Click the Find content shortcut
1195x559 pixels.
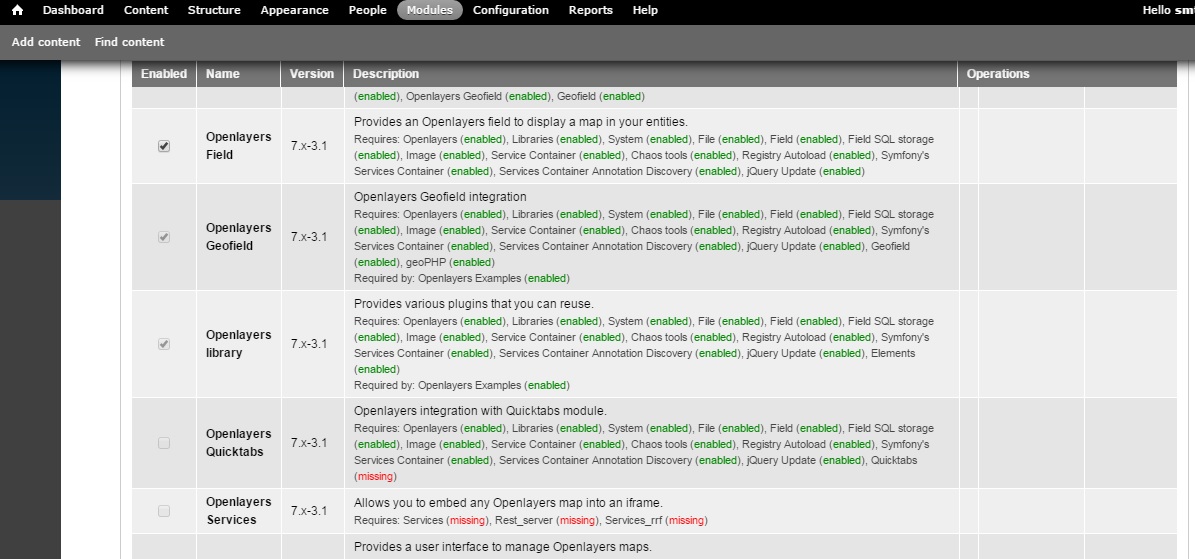click(130, 42)
